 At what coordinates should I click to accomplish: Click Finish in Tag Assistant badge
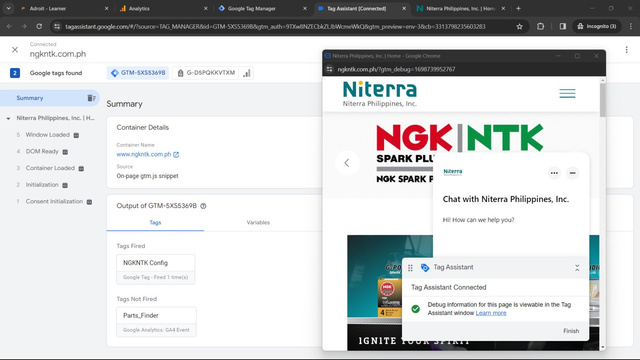571,331
